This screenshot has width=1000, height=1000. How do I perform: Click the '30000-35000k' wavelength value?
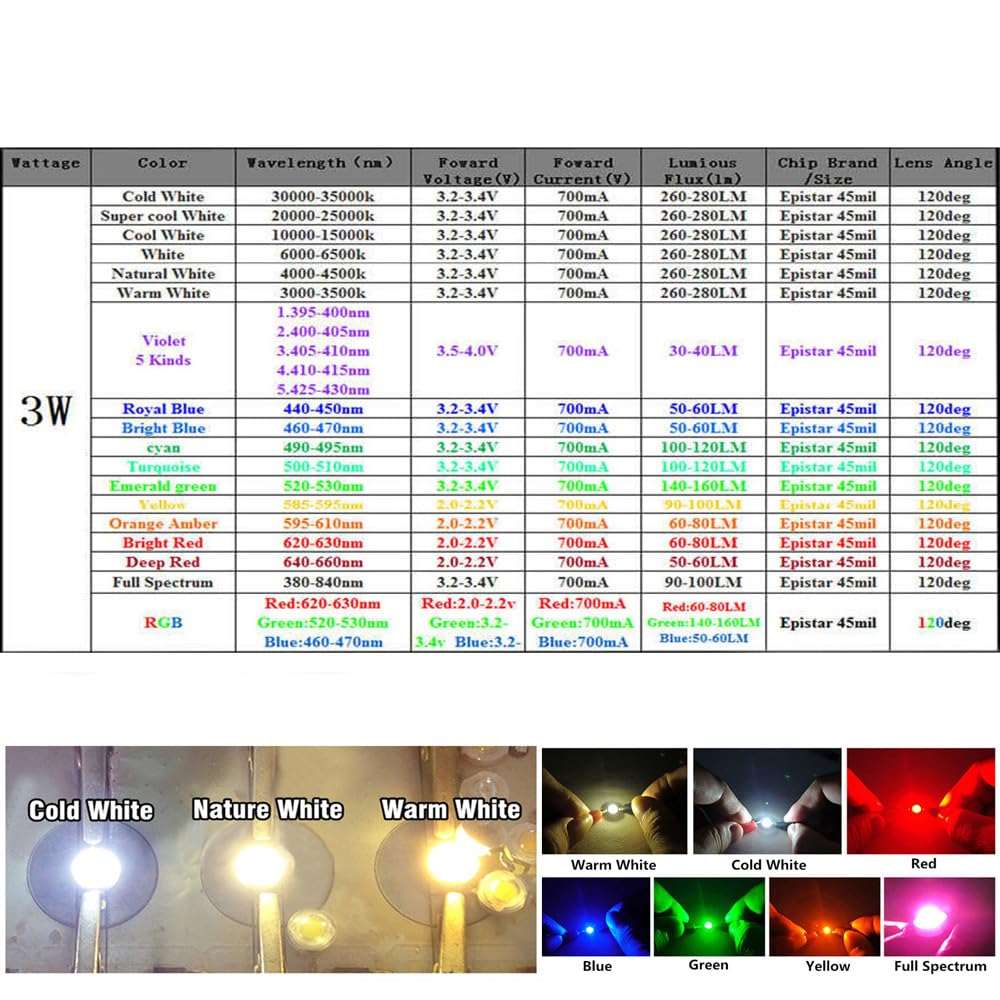tap(323, 196)
